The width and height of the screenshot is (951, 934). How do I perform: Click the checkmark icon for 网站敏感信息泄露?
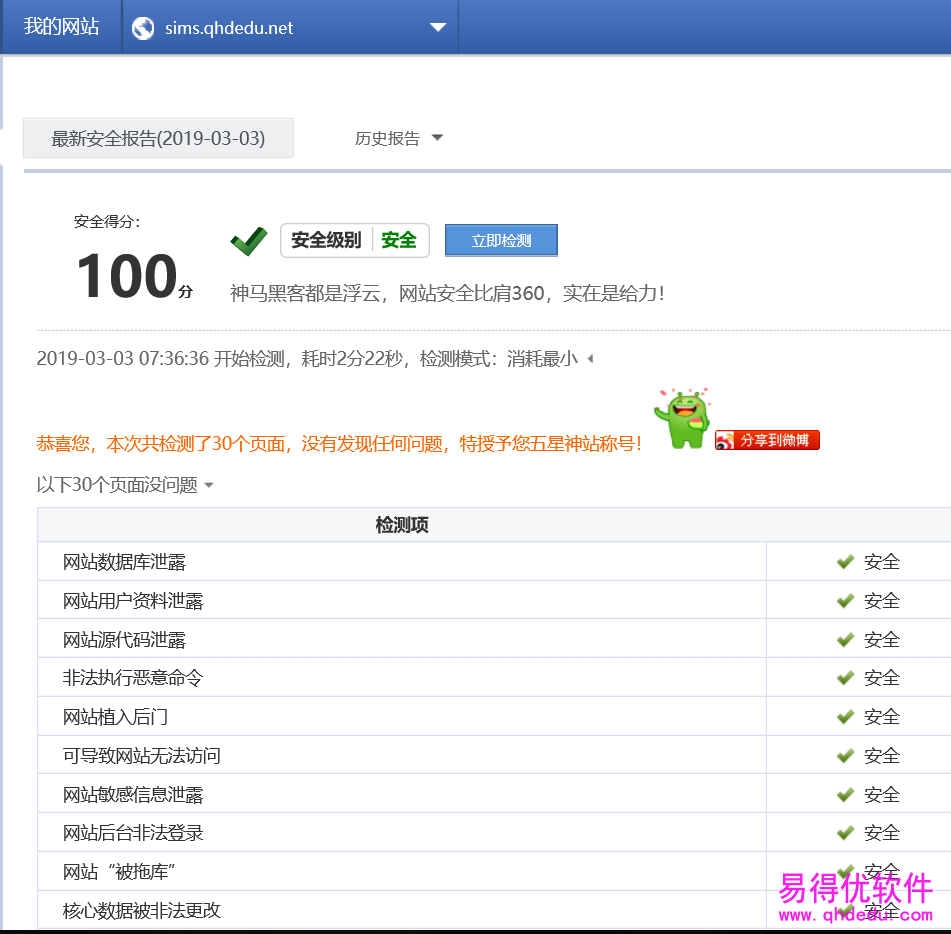(x=845, y=795)
